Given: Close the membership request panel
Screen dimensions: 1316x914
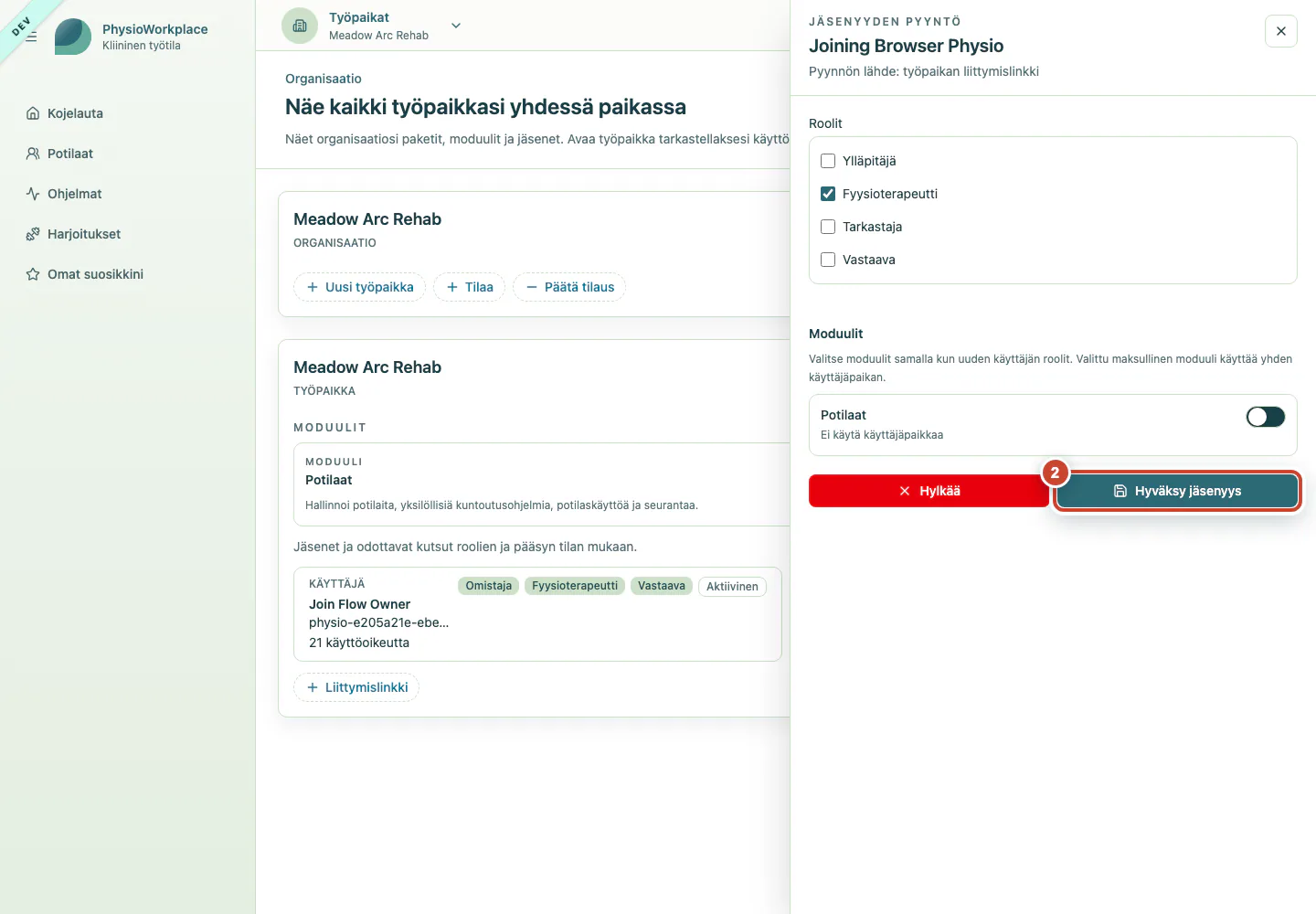Looking at the screenshot, I should click(1281, 31).
